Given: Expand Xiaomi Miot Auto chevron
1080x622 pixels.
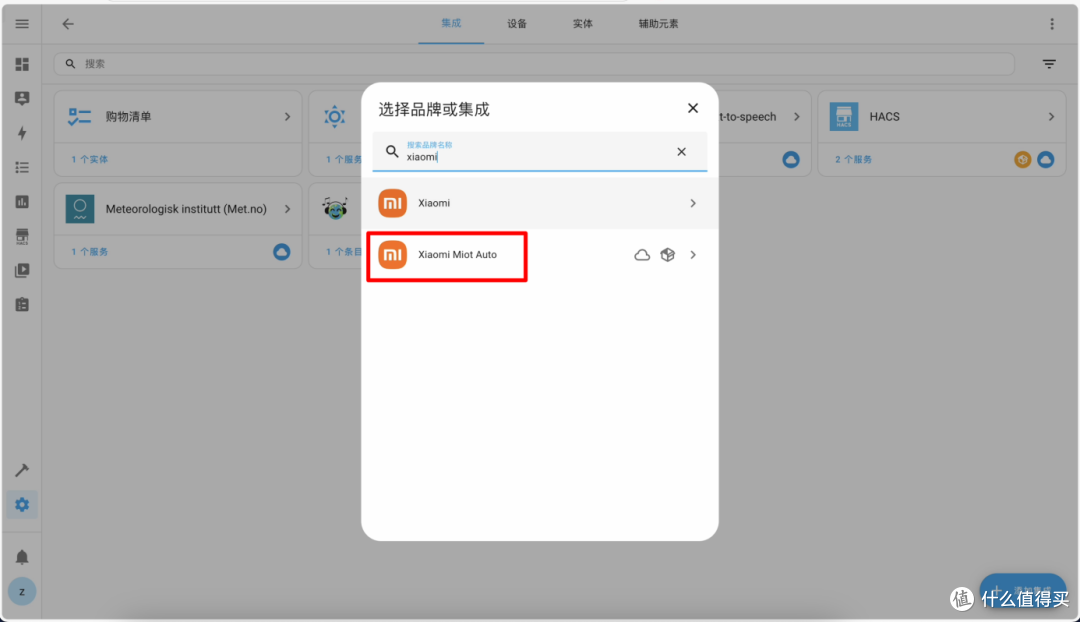Looking at the screenshot, I should (x=693, y=255).
